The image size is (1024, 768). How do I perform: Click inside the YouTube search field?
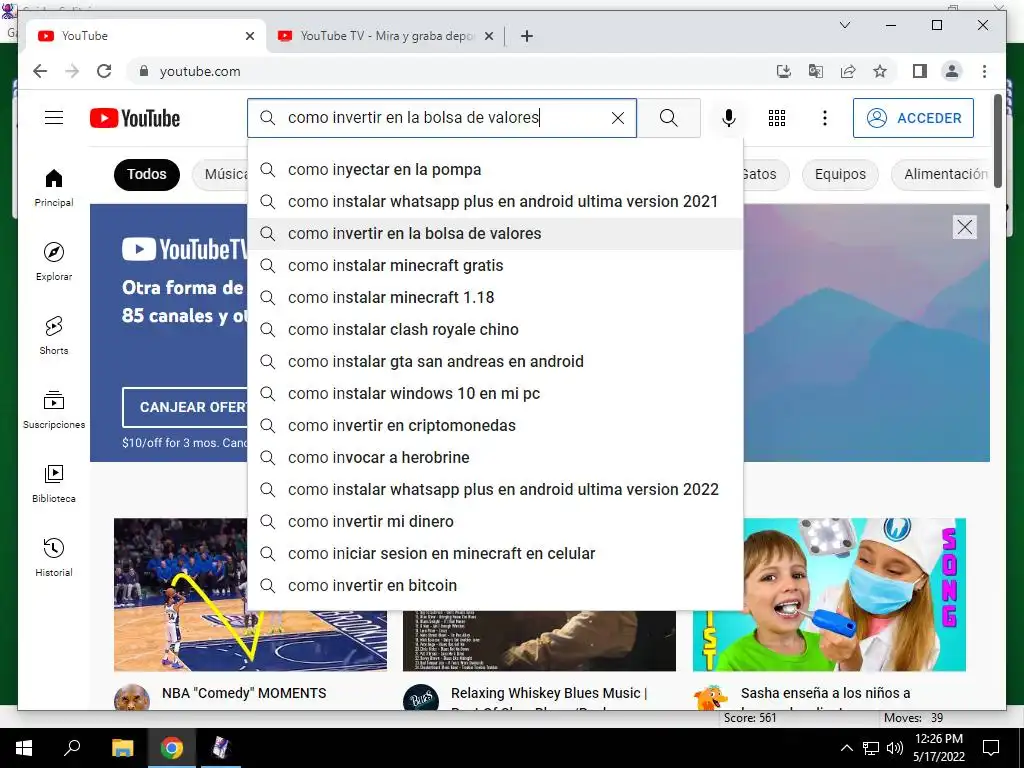point(441,118)
